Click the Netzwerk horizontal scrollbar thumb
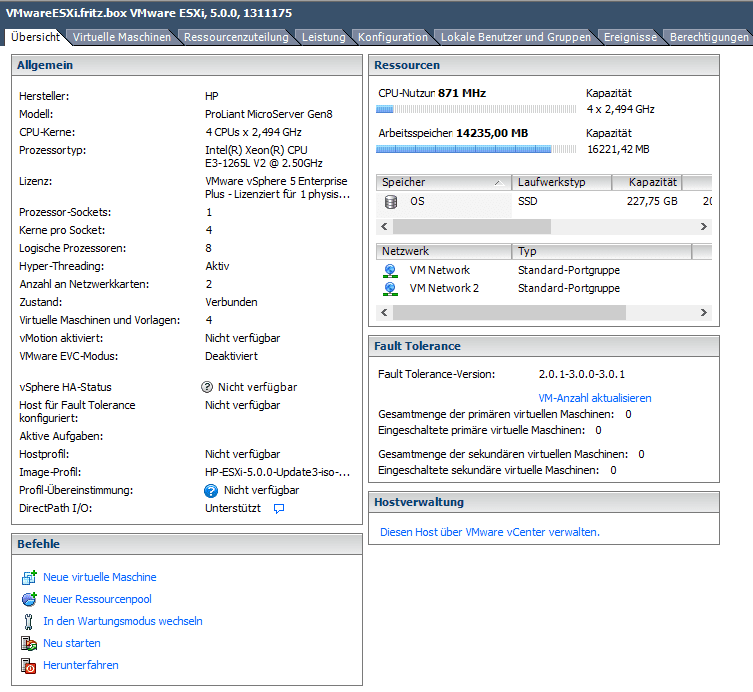Image resolution: width=753 pixels, height=692 pixels. tap(510, 313)
